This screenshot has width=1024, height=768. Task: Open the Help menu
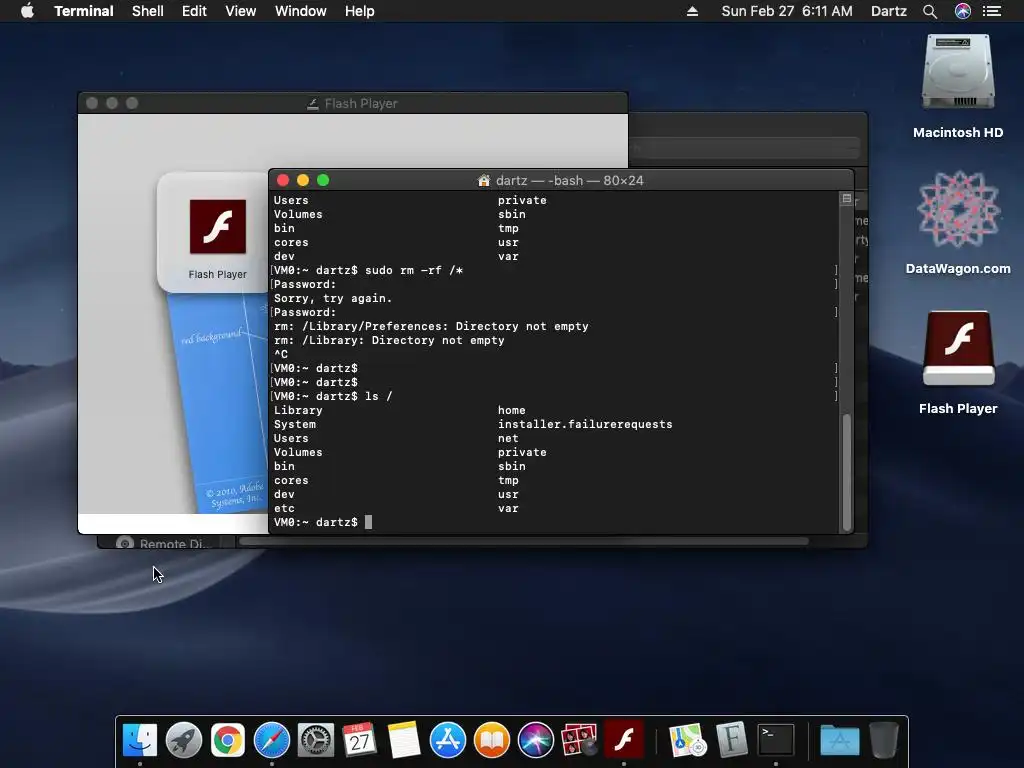pyautogui.click(x=360, y=11)
